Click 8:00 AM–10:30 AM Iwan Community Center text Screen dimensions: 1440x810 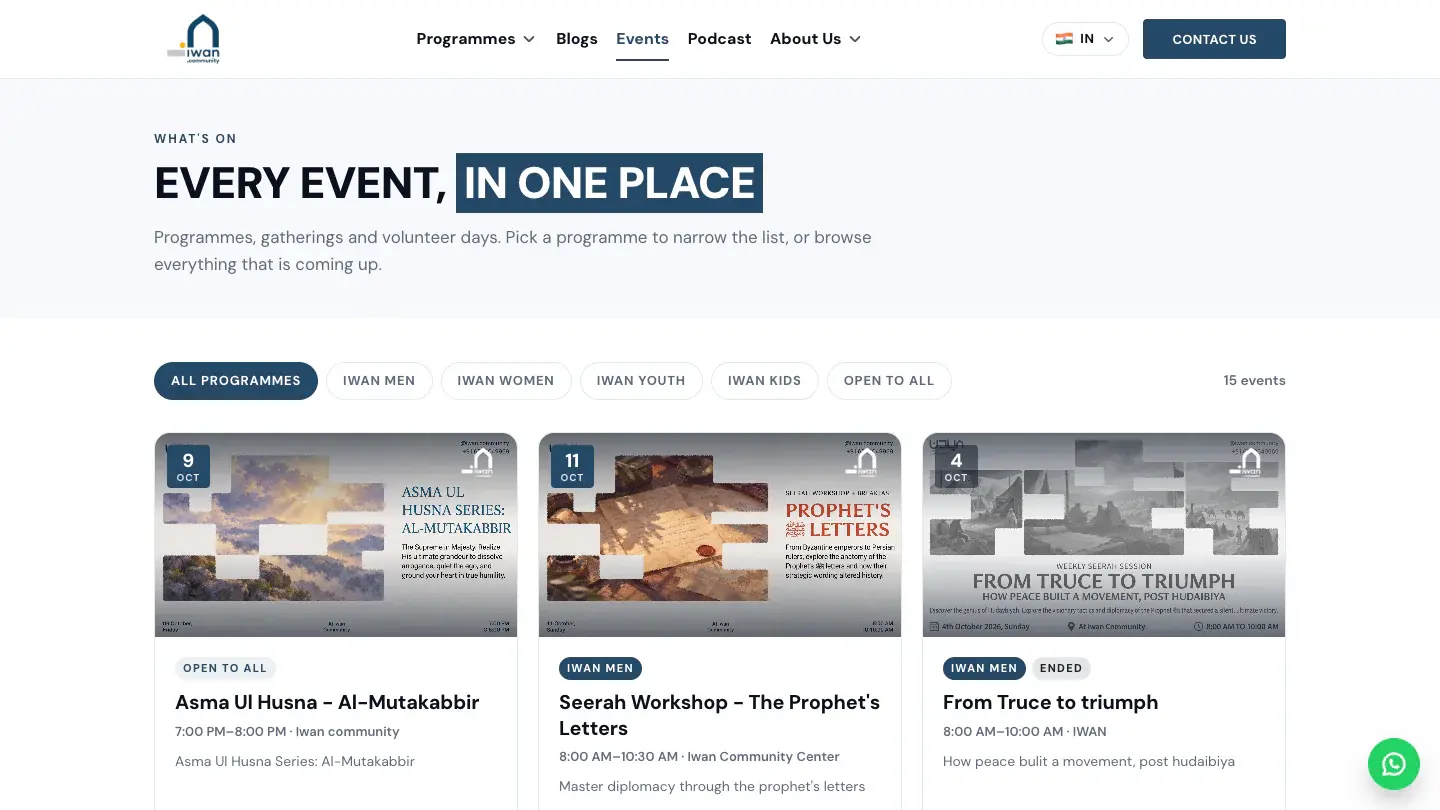click(x=699, y=757)
